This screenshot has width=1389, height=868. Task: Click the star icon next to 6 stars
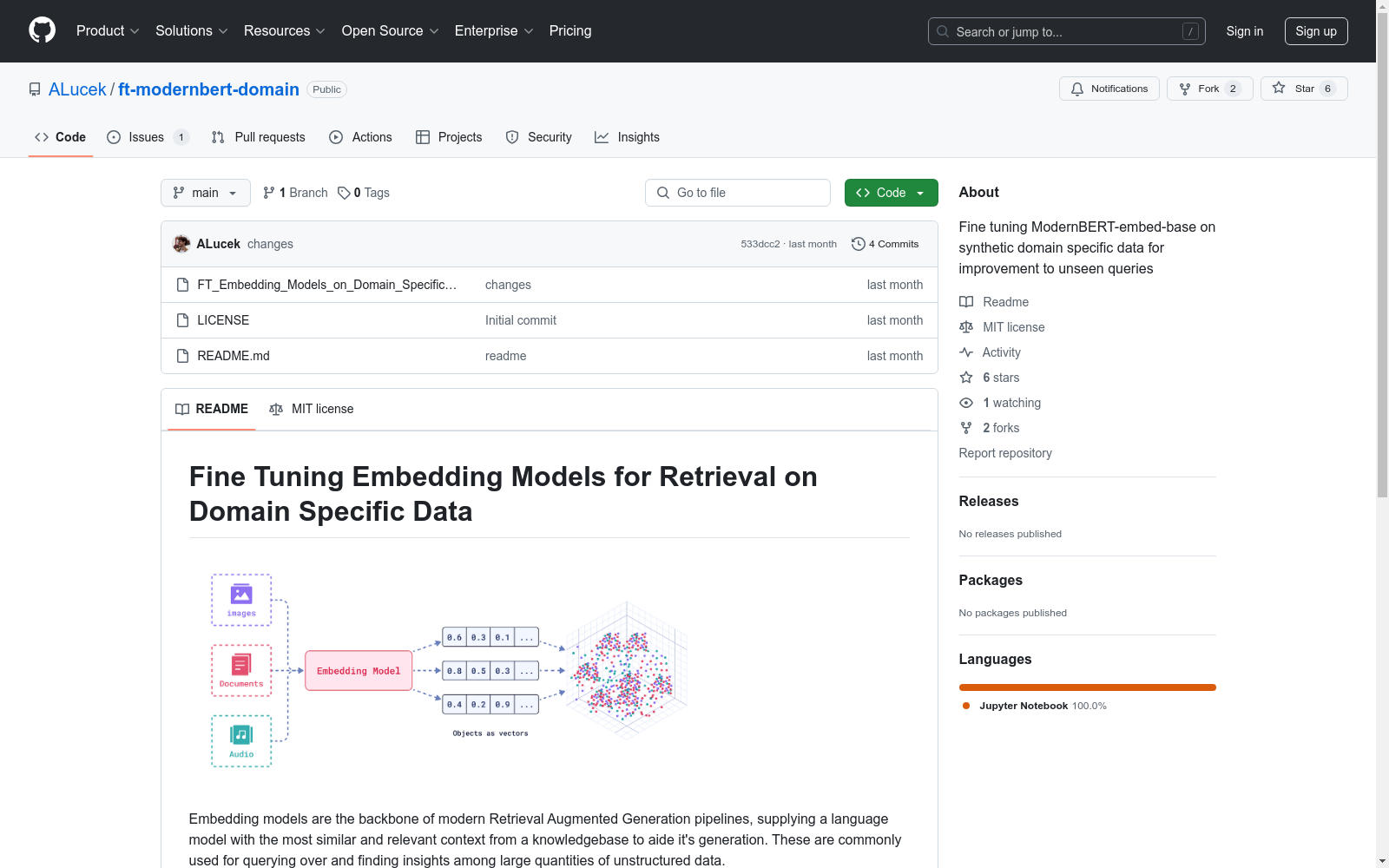click(x=966, y=378)
